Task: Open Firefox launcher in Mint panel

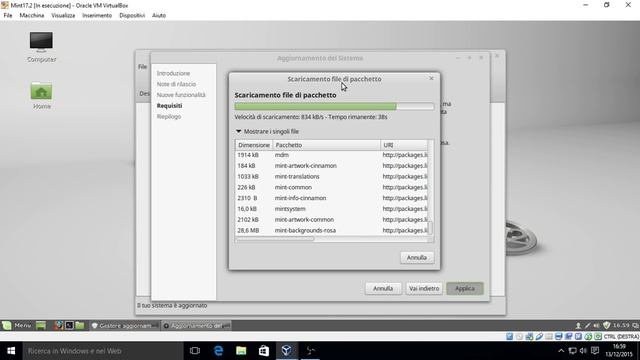Action: [59, 325]
